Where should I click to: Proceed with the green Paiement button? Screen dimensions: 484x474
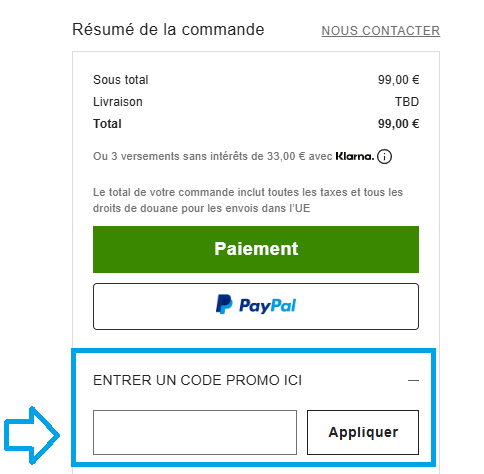click(x=256, y=249)
